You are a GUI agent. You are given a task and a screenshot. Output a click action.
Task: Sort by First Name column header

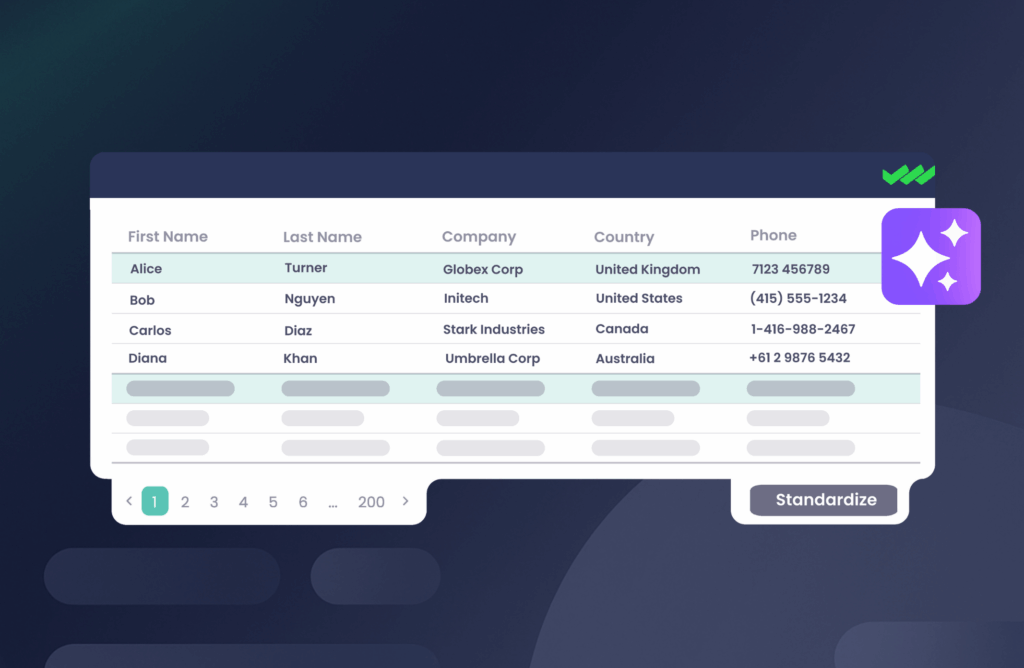coord(168,236)
